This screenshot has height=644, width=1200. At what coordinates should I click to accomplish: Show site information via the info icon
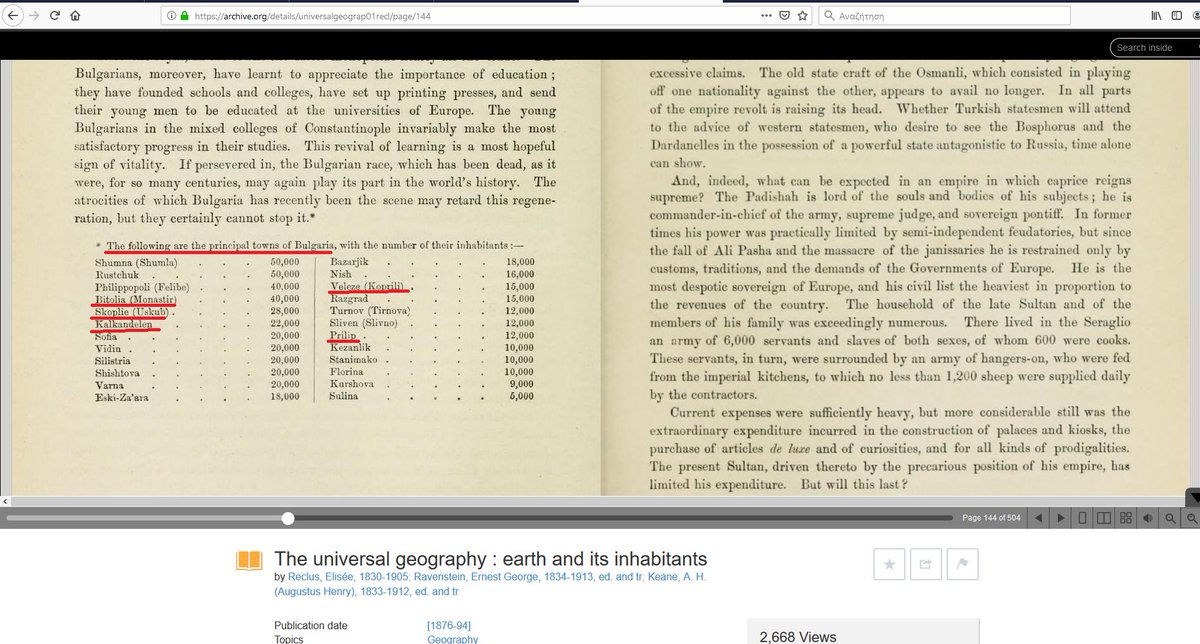[171, 16]
